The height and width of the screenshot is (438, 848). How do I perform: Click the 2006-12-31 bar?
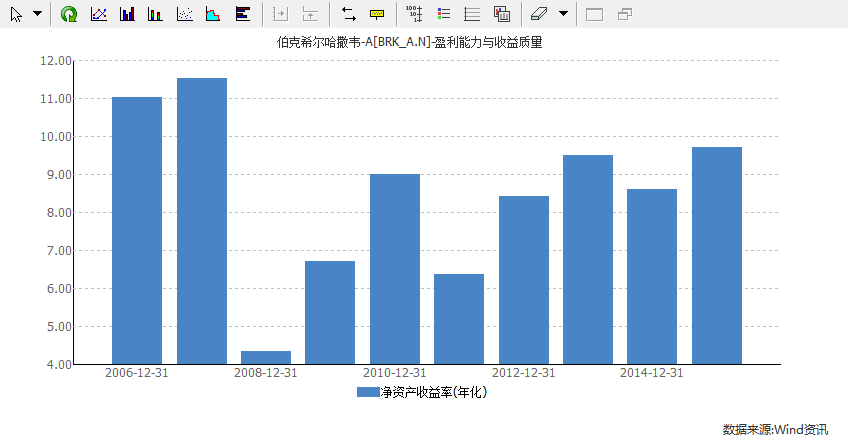(137, 230)
